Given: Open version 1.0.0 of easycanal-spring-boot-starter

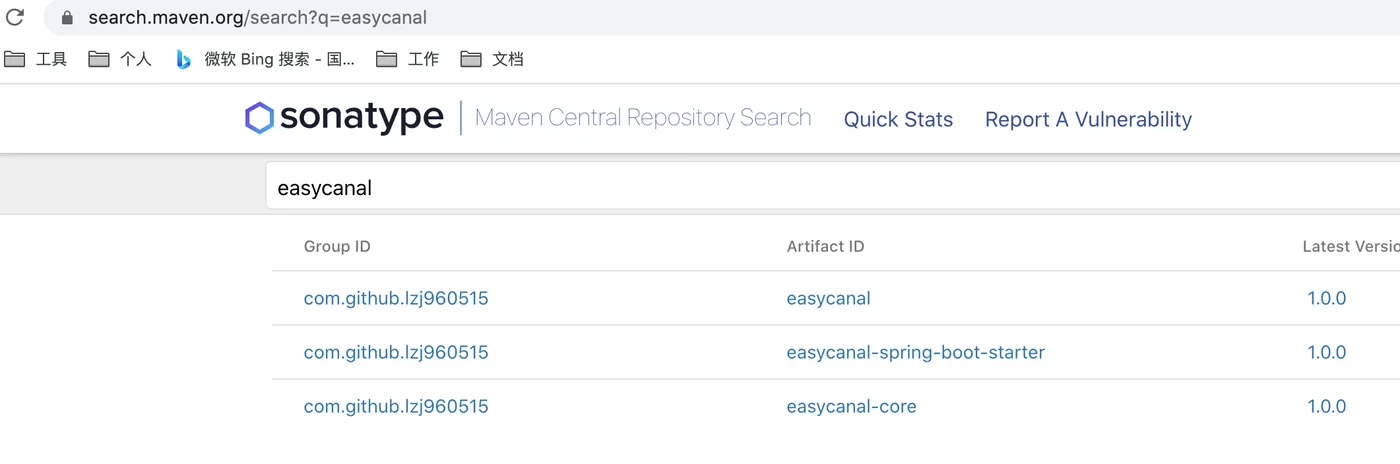Looking at the screenshot, I should click(x=1326, y=352).
